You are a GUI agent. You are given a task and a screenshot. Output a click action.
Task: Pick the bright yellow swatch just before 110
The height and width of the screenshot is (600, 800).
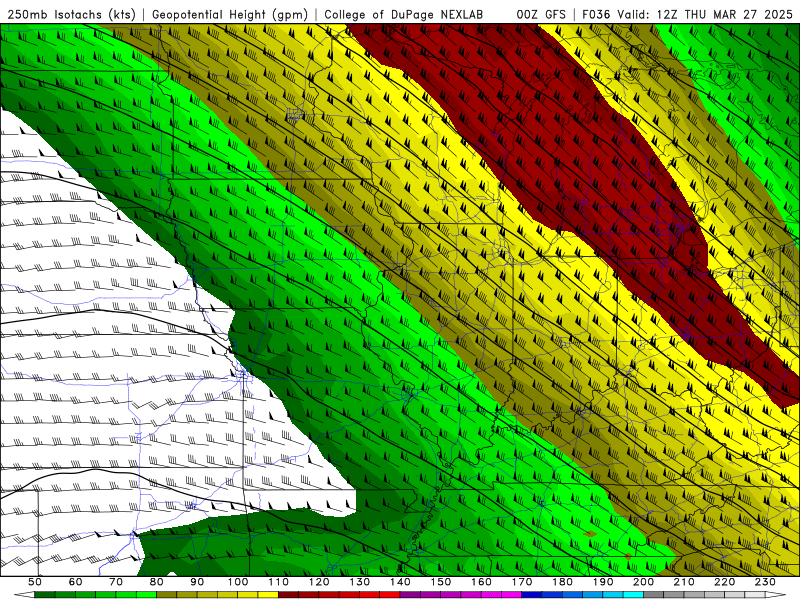coord(268,594)
